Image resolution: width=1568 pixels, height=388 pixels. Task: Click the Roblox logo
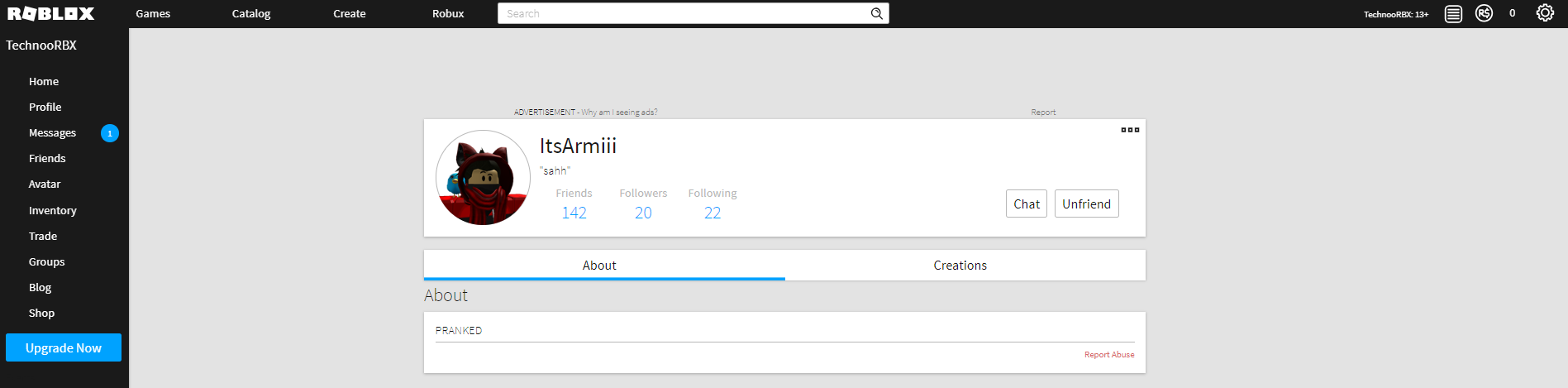51,13
